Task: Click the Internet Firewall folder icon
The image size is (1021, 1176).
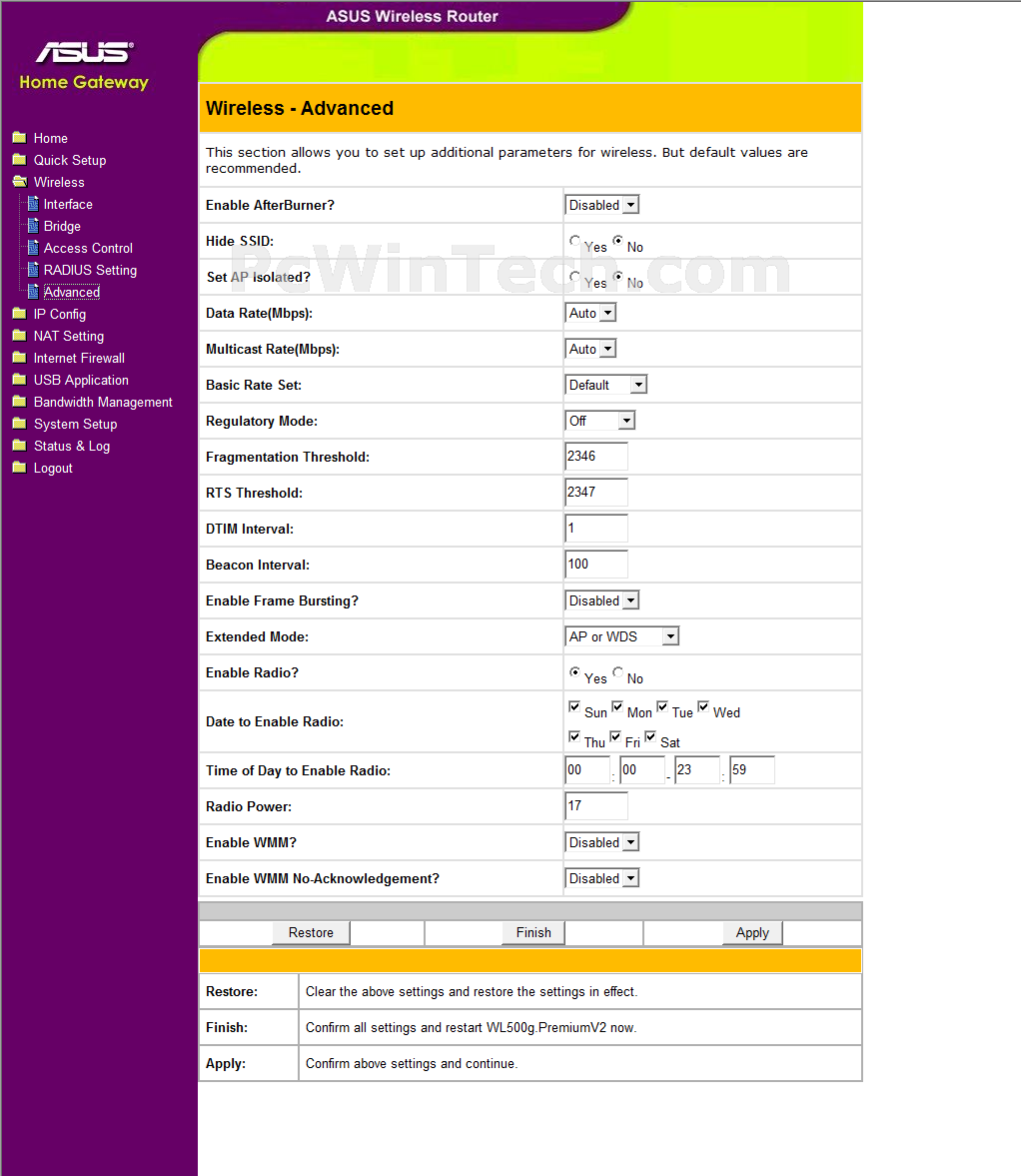Action: (x=20, y=358)
